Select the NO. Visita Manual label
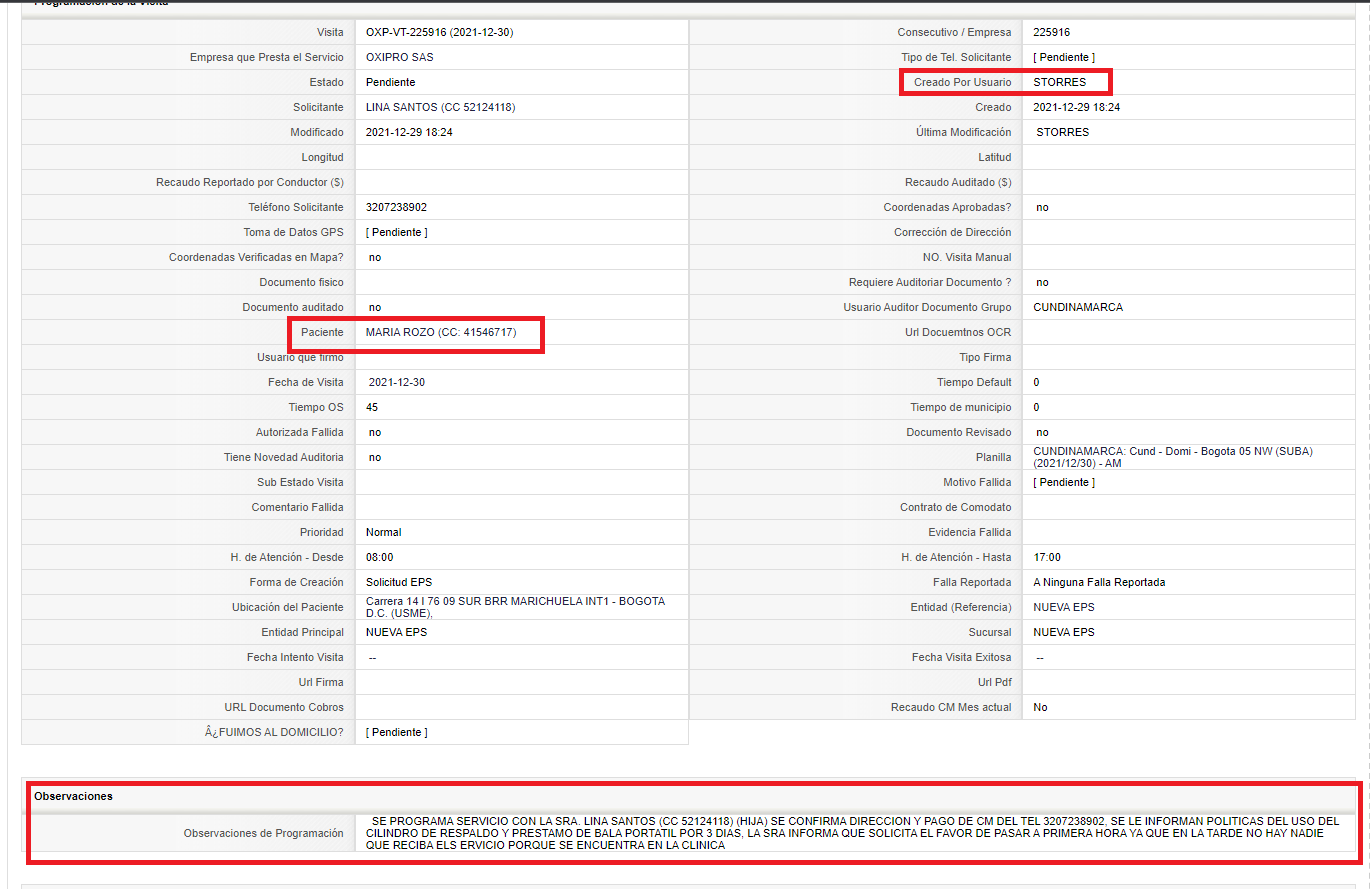Screen dimensions: 1370x889 (966, 257)
